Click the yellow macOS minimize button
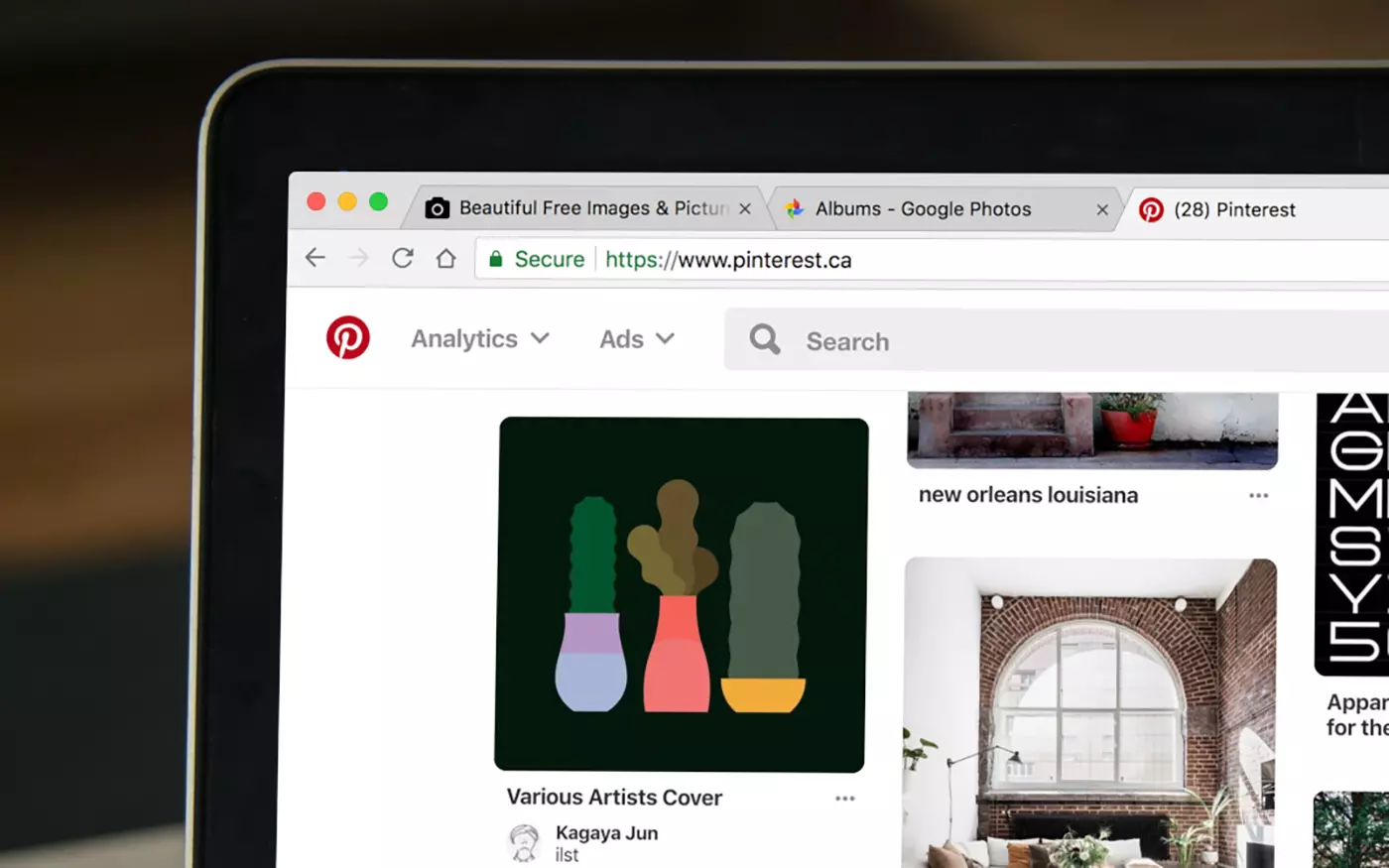Viewport: 1389px width, 868px height. (x=347, y=201)
